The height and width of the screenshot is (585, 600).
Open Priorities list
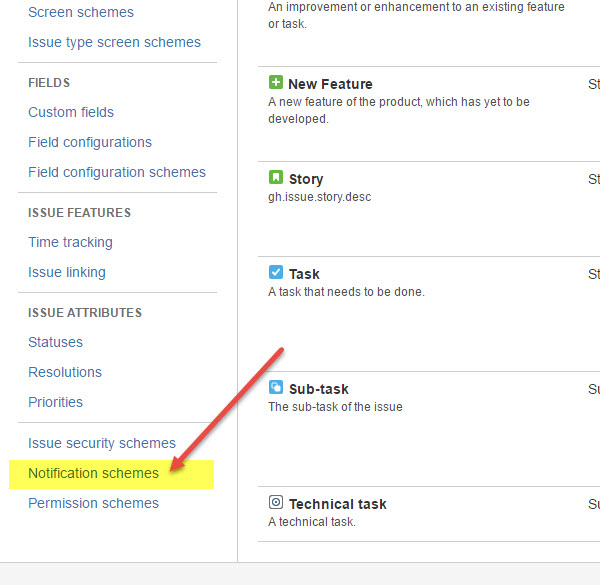[x=55, y=402]
